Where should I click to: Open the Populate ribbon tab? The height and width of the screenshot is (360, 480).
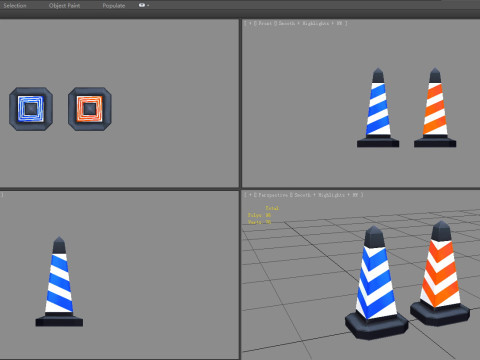coord(114,6)
